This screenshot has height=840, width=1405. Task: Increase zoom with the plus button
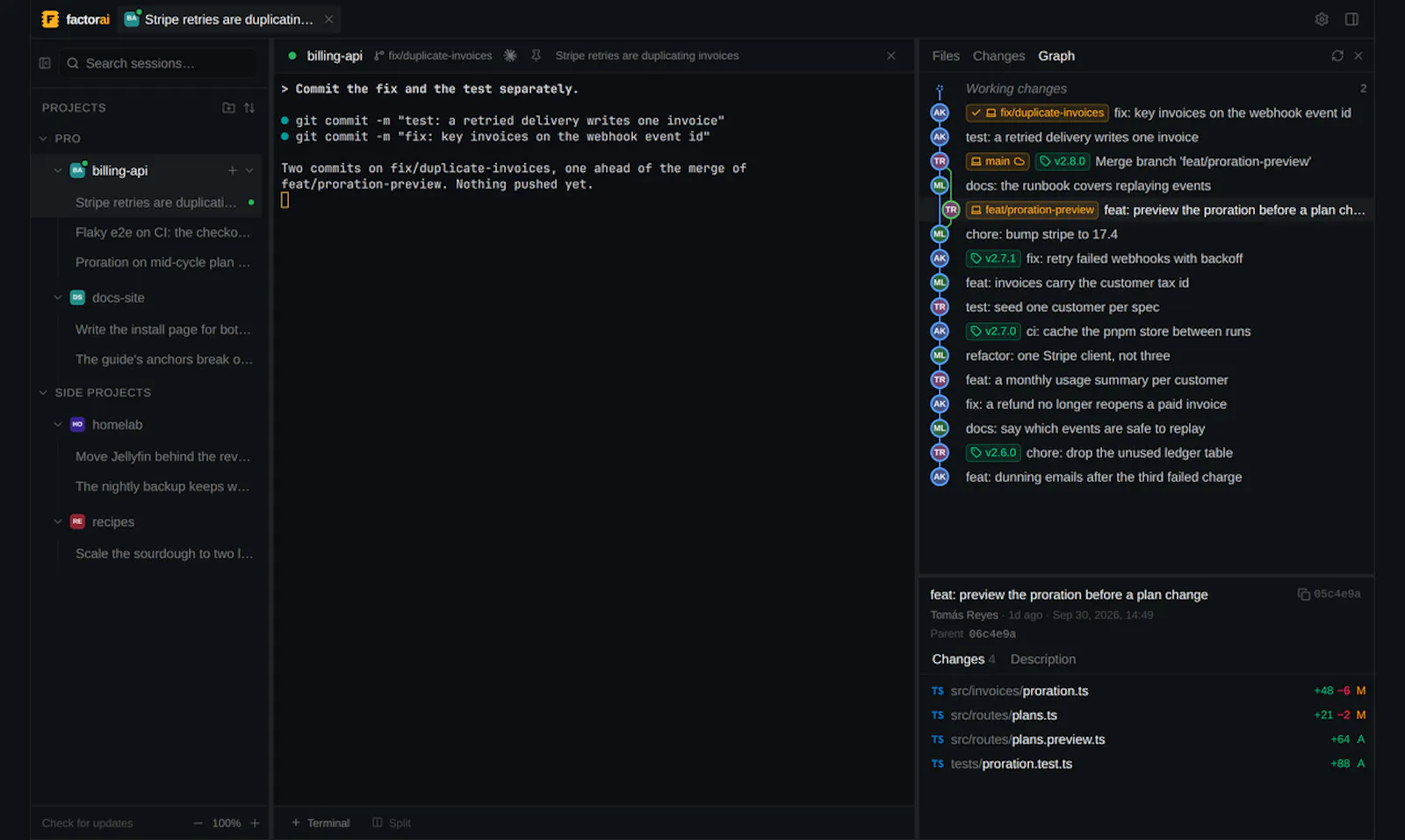tap(255, 823)
